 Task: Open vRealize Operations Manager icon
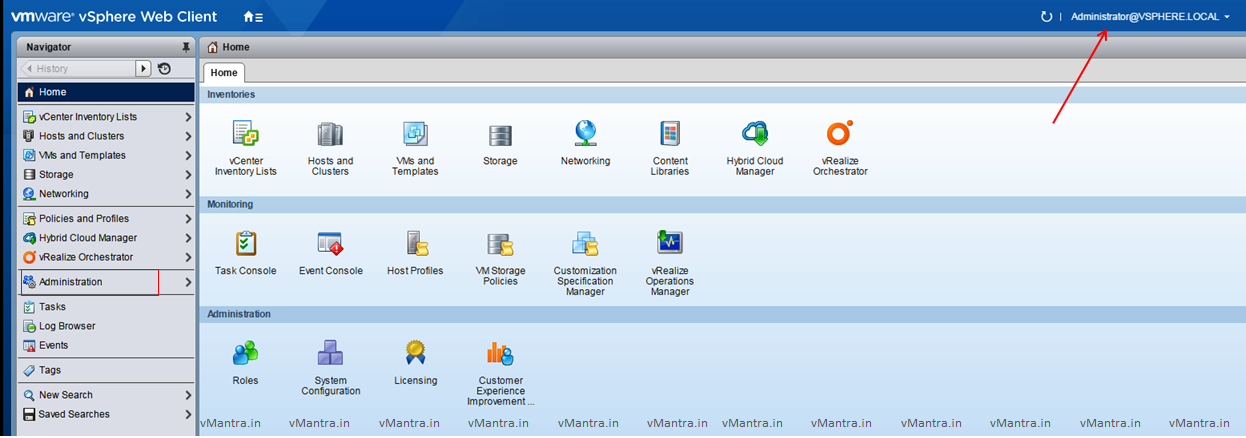pos(670,243)
